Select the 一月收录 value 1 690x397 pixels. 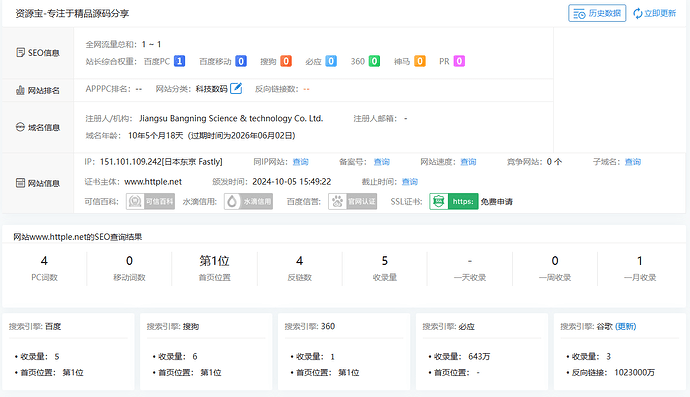[640, 261]
